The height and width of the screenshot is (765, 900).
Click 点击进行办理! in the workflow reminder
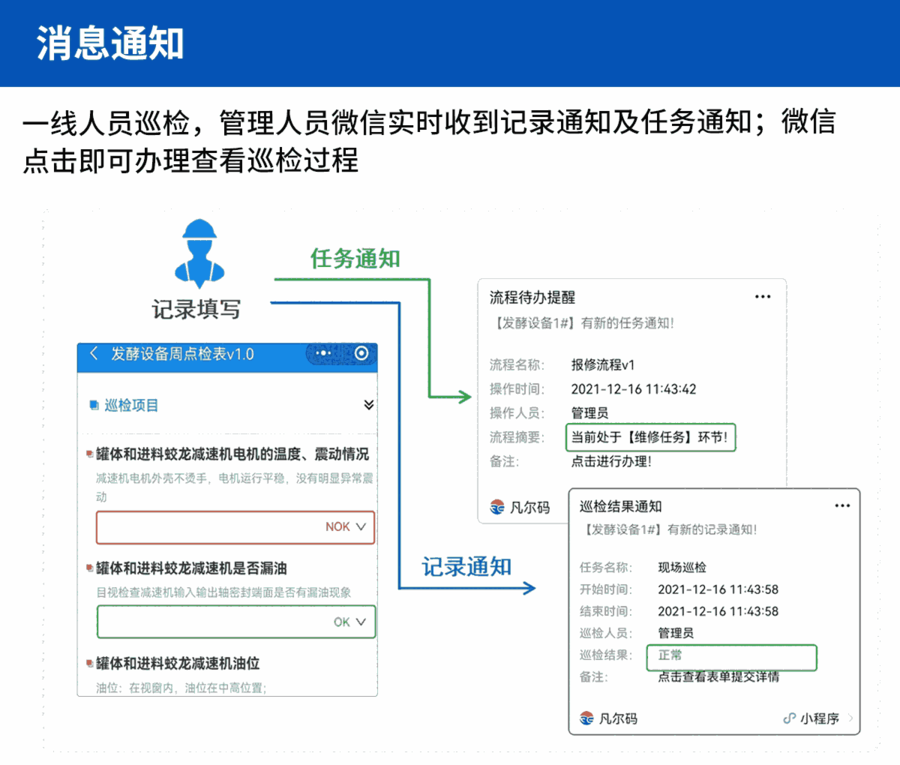[611, 461]
